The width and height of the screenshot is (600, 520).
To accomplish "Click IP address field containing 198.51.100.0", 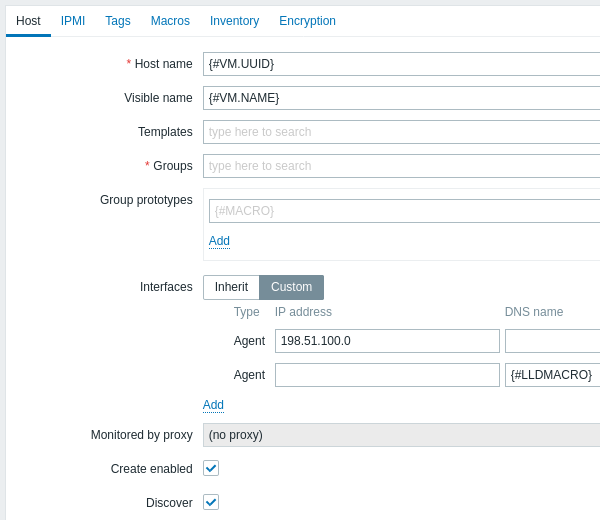I will click(x=386, y=341).
